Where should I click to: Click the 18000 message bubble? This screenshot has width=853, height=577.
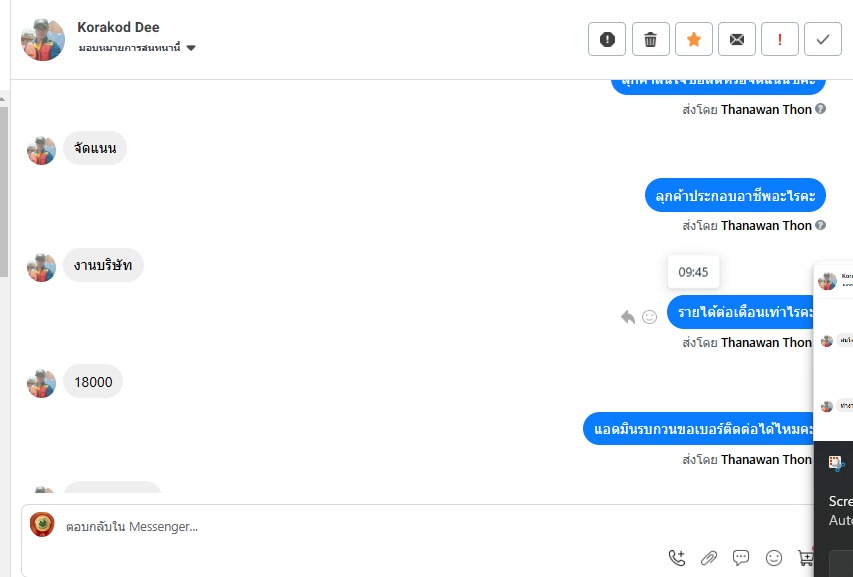[x=93, y=381]
